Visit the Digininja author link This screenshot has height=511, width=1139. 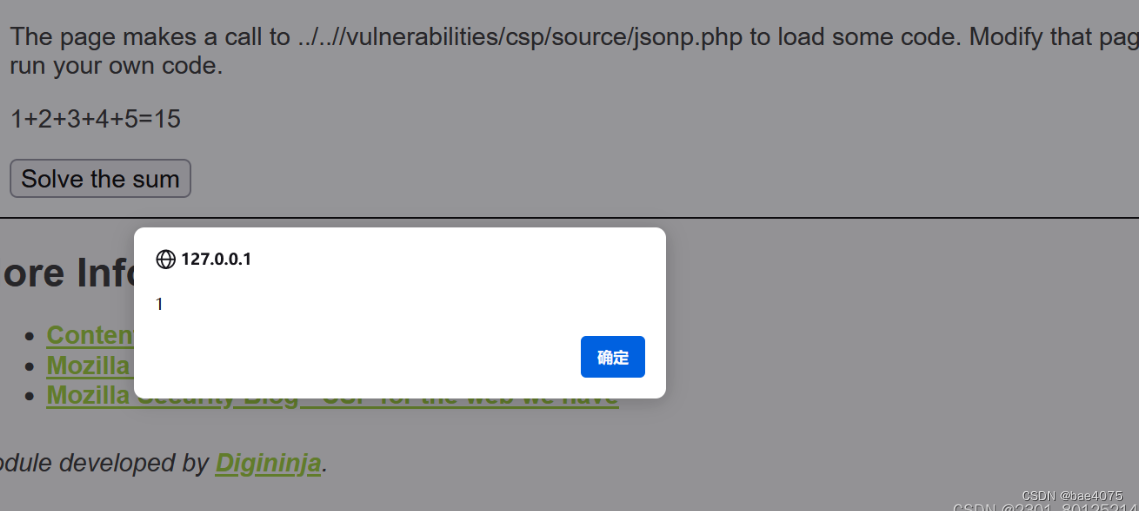(x=268, y=464)
